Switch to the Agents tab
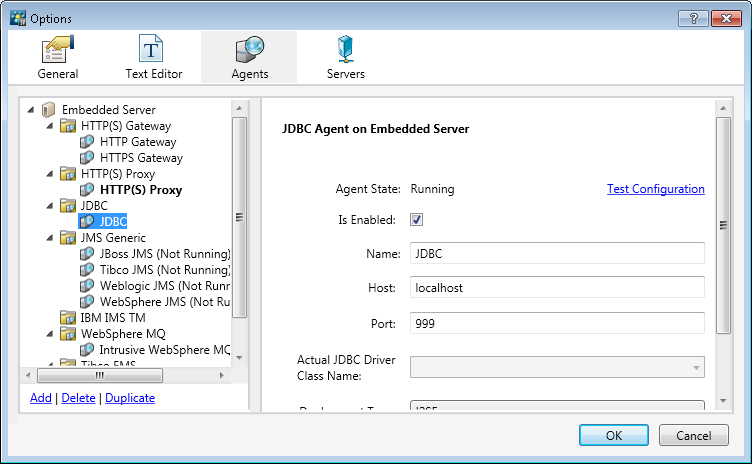This screenshot has width=752, height=464. point(248,57)
